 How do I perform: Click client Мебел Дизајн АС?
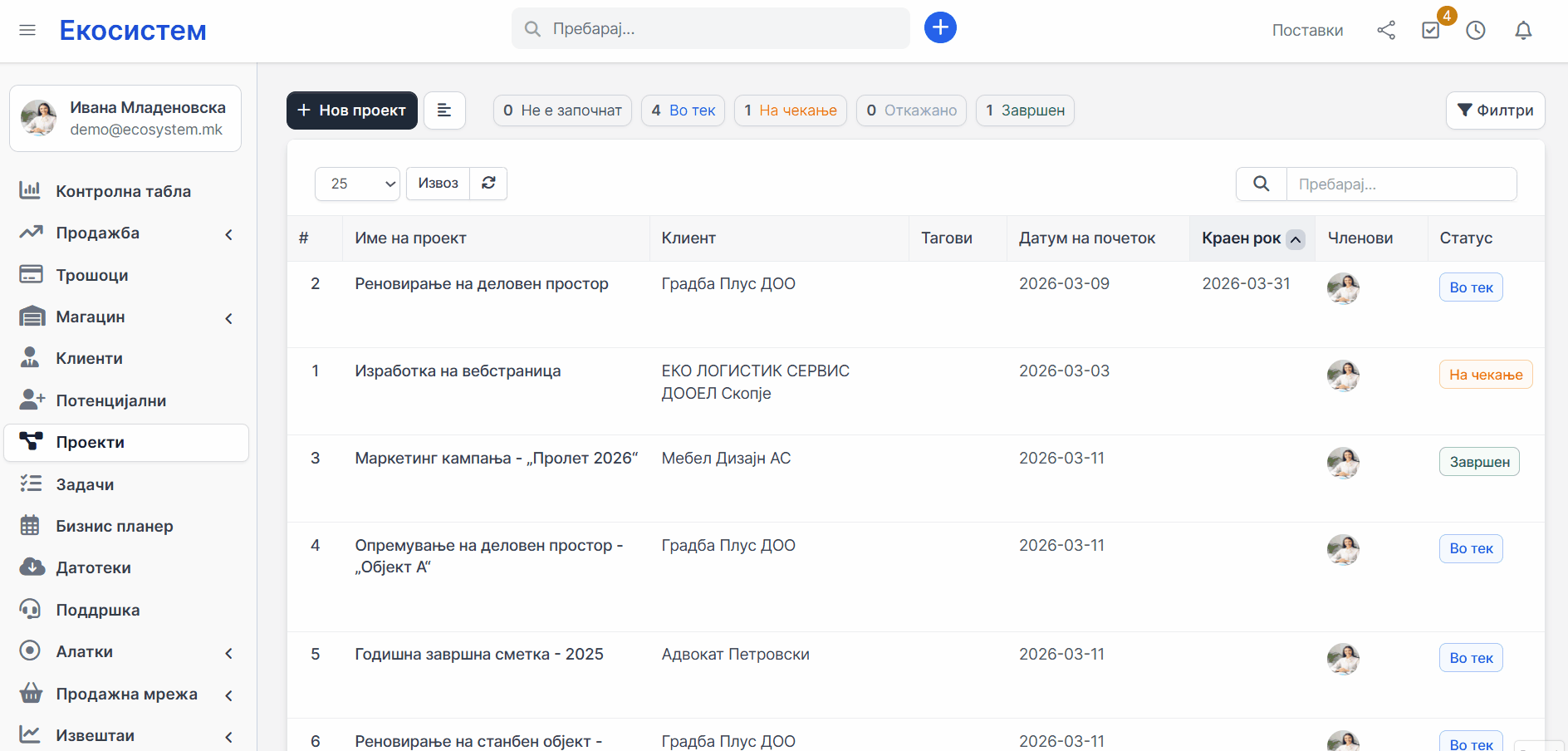pyautogui.click(x=726, y=459)
